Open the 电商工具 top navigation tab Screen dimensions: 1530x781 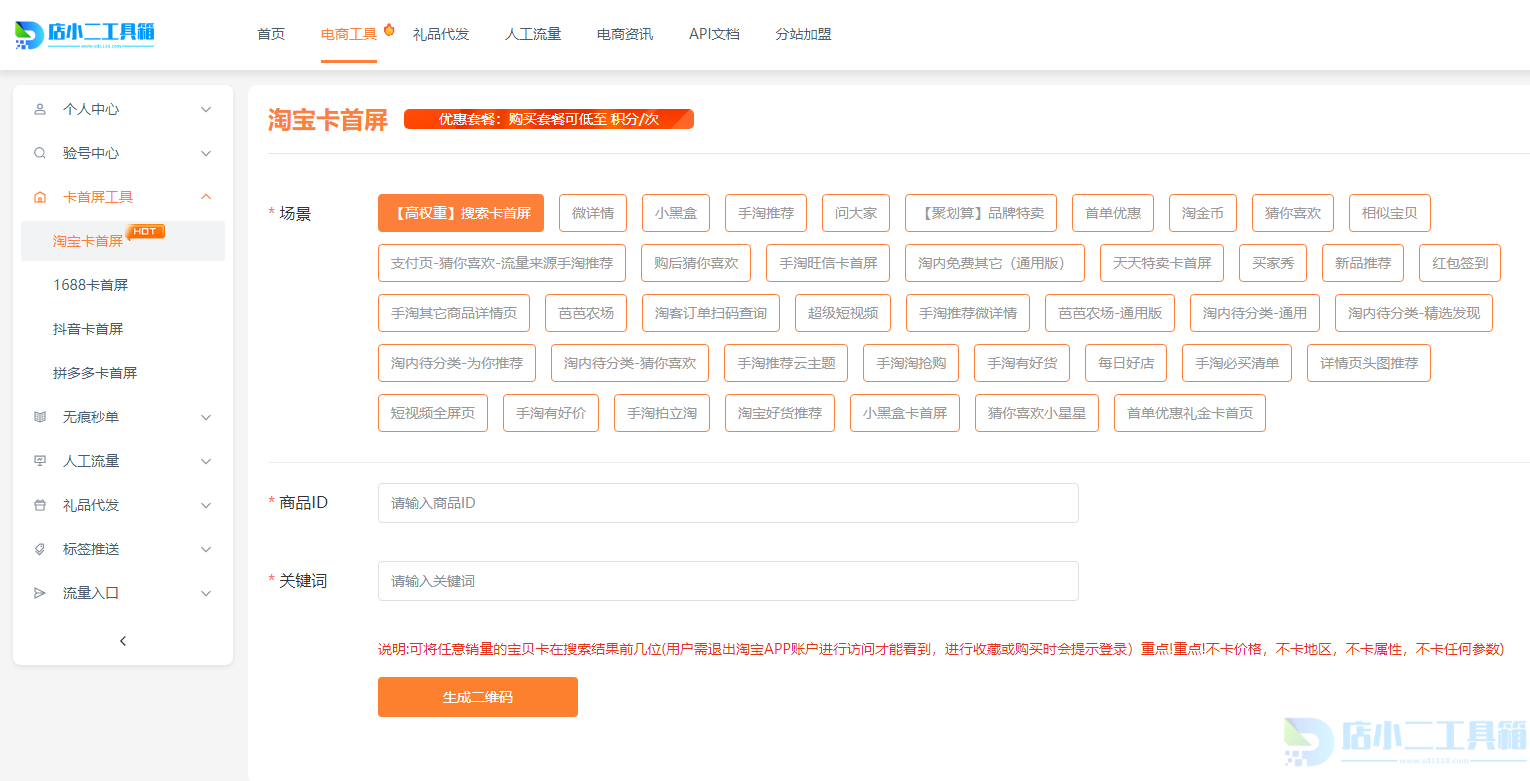[349, 34]
